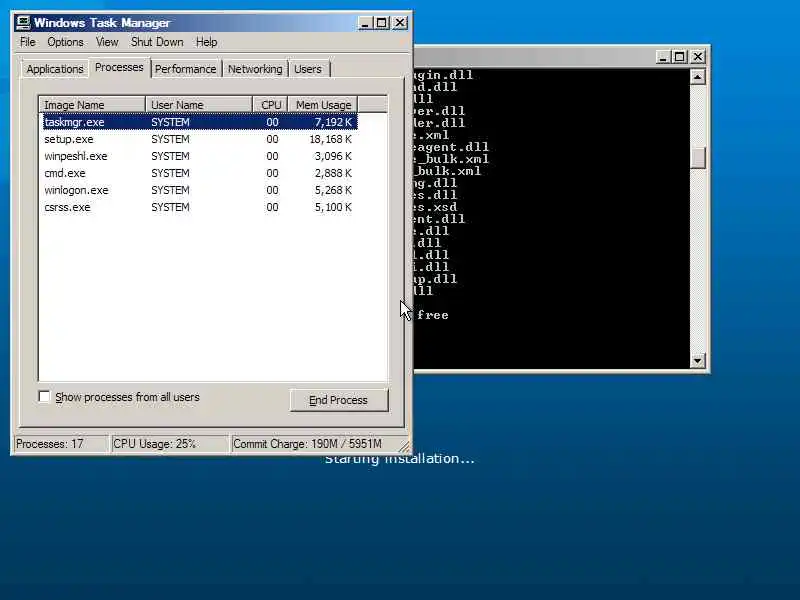
Task: Switch to the Processes tab
Action: pyautogui.click(x=119, y=67)
